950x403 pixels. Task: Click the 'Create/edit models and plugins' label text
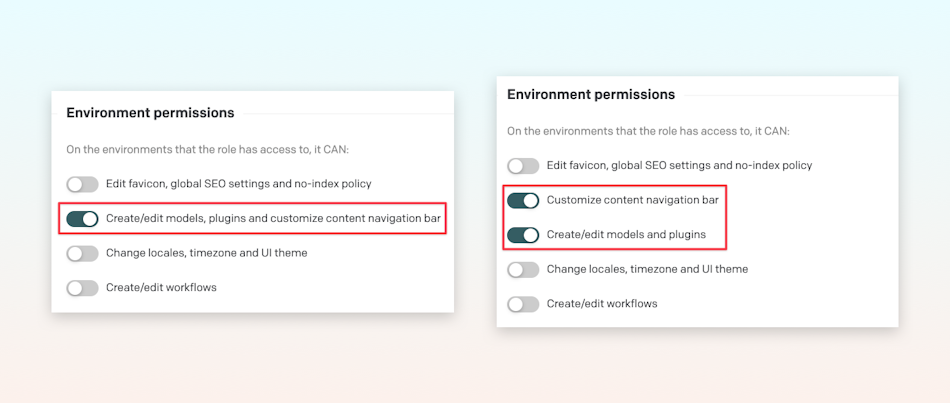tap(626, 235)
